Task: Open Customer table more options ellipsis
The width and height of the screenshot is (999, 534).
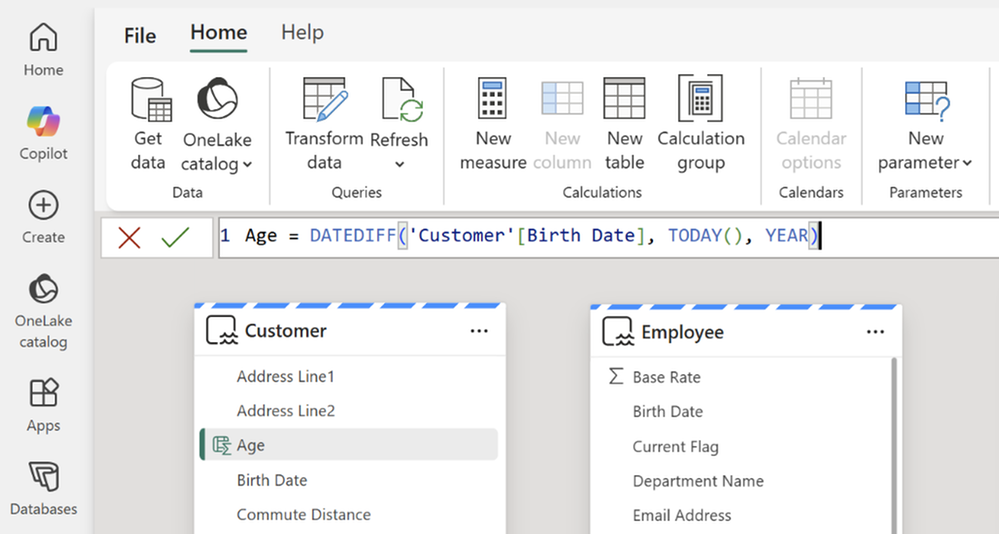Action: click(x=479, y=331)
